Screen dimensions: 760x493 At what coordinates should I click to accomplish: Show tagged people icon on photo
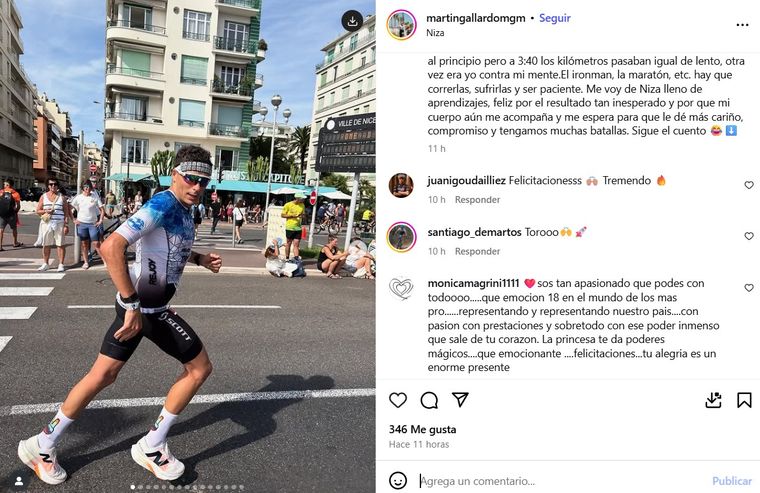[19, 481]
